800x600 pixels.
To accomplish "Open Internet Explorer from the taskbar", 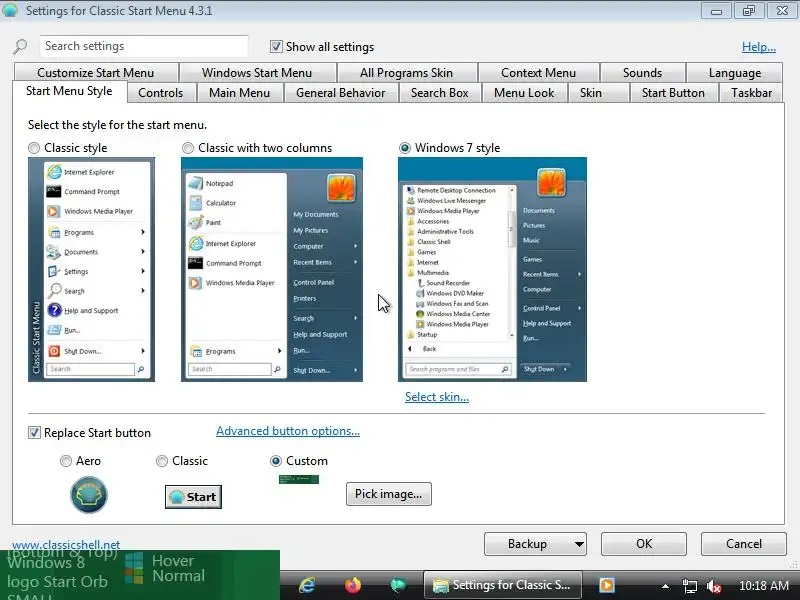I will [307, 585].
